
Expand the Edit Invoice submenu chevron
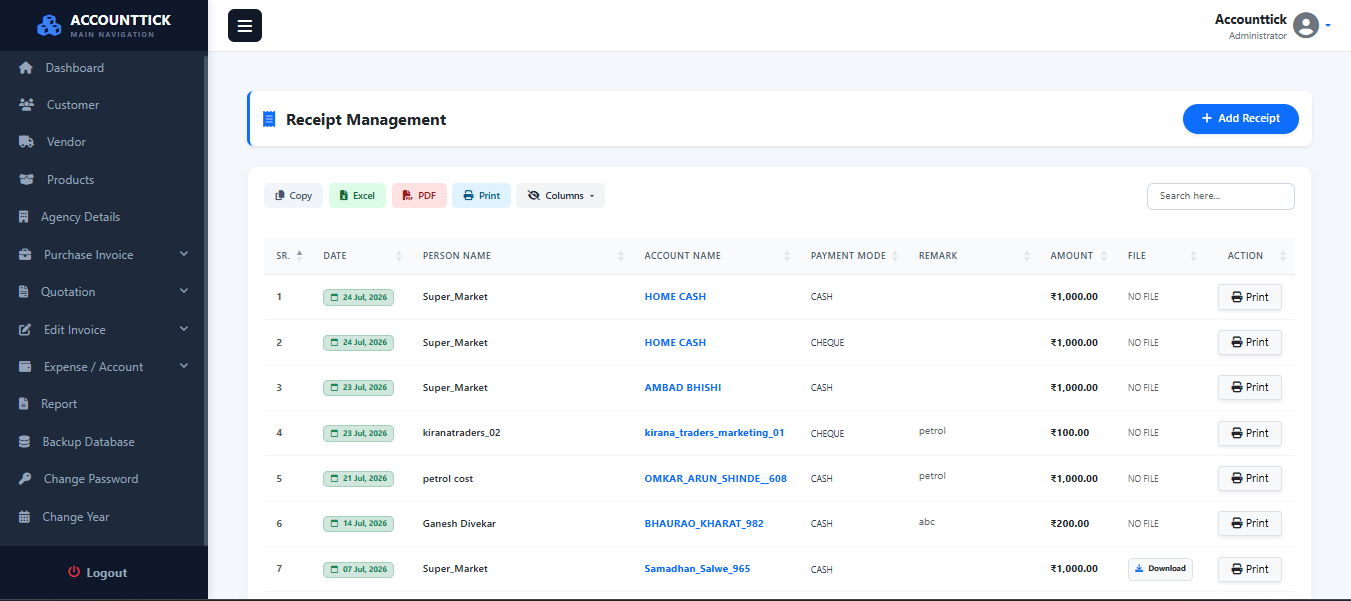tap(184, 329)
